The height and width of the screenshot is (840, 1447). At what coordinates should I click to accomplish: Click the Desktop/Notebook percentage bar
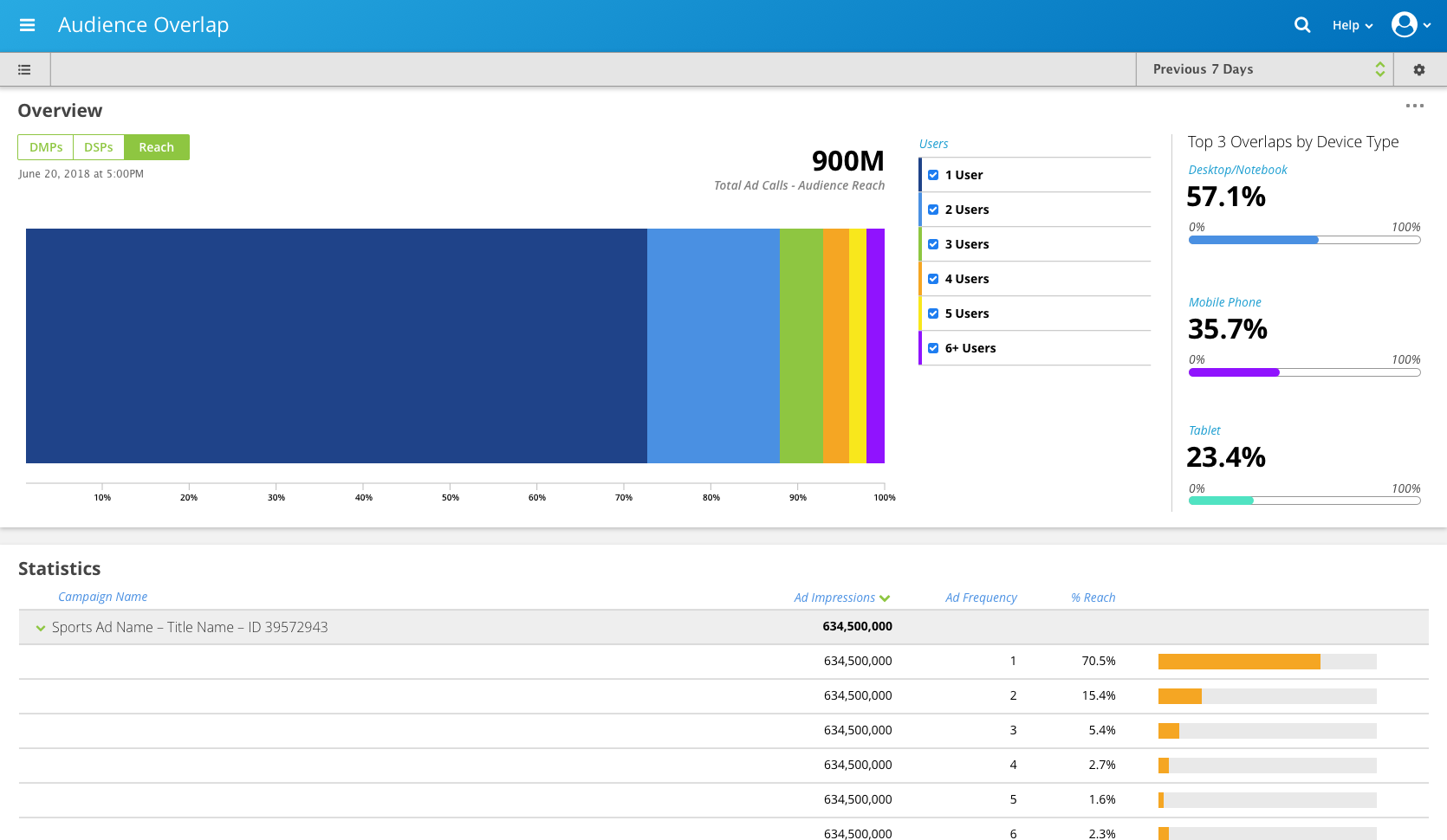click(1304, 240)
